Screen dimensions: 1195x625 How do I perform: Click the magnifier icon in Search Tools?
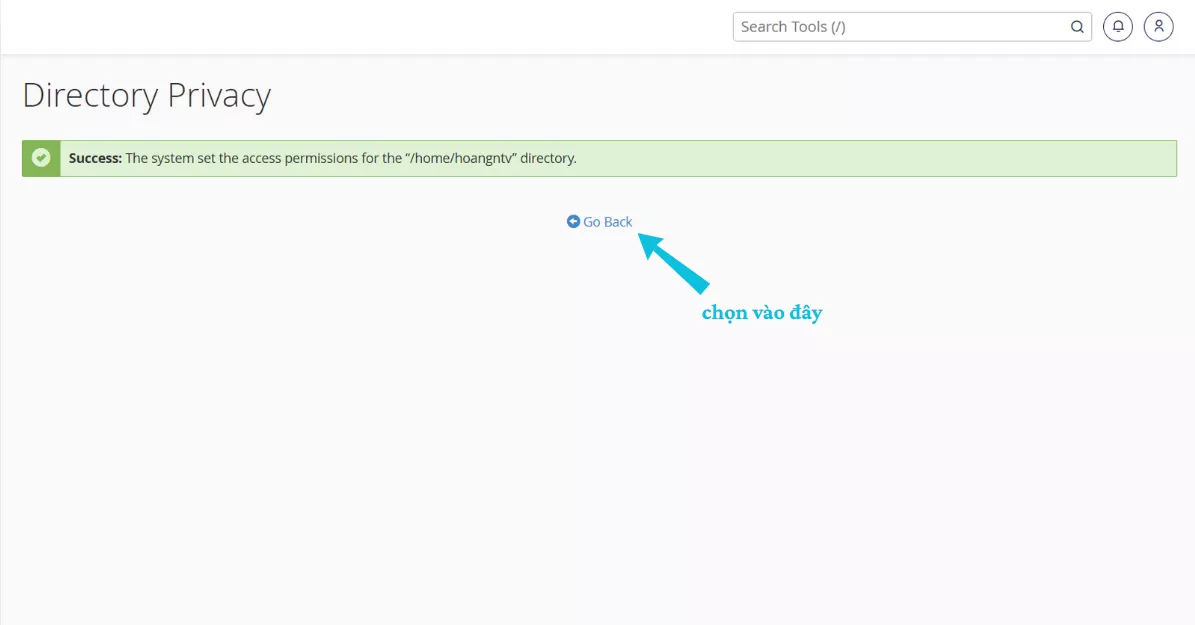pyautogui.click(x=1077, y=27)
